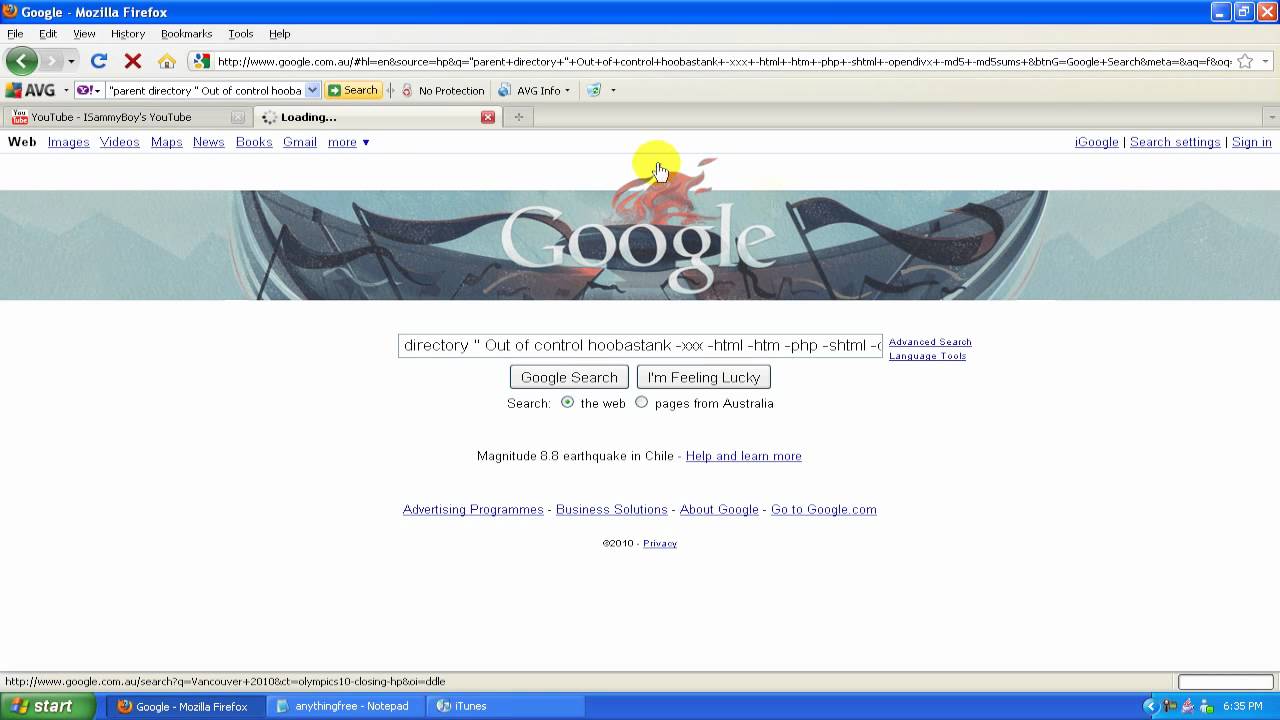Open the Maps link

click(x=167, y=142)
